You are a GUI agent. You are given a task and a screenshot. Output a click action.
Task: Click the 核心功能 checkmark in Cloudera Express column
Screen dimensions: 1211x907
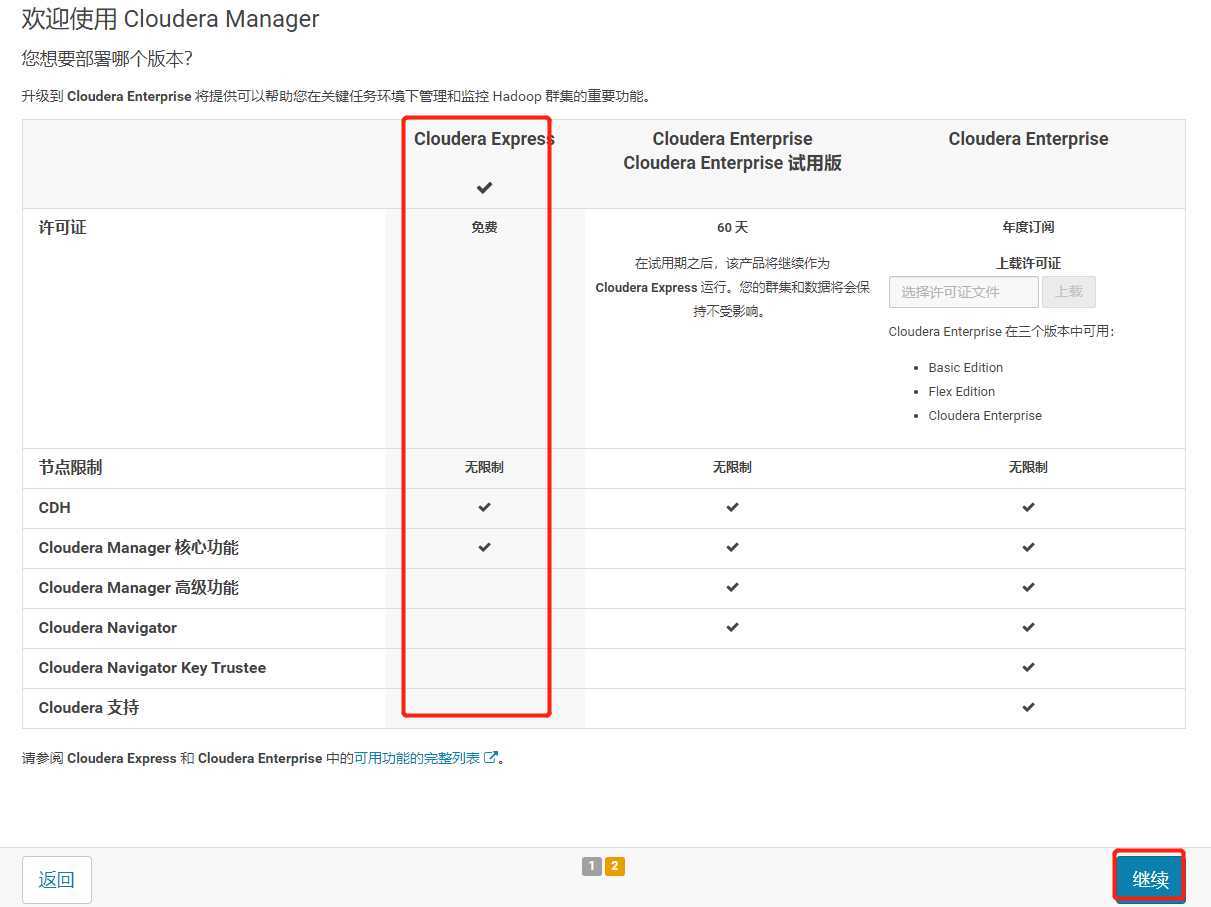point(484,547)
